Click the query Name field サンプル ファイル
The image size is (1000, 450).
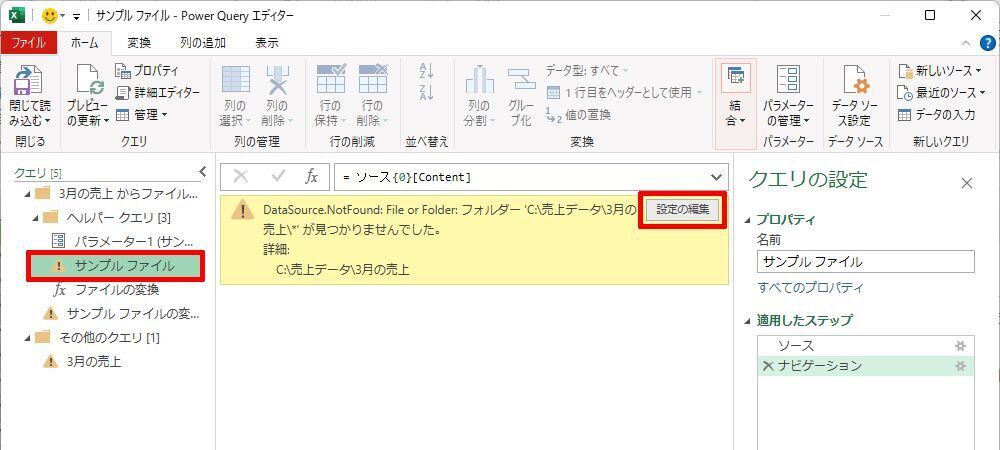(865, 261)
